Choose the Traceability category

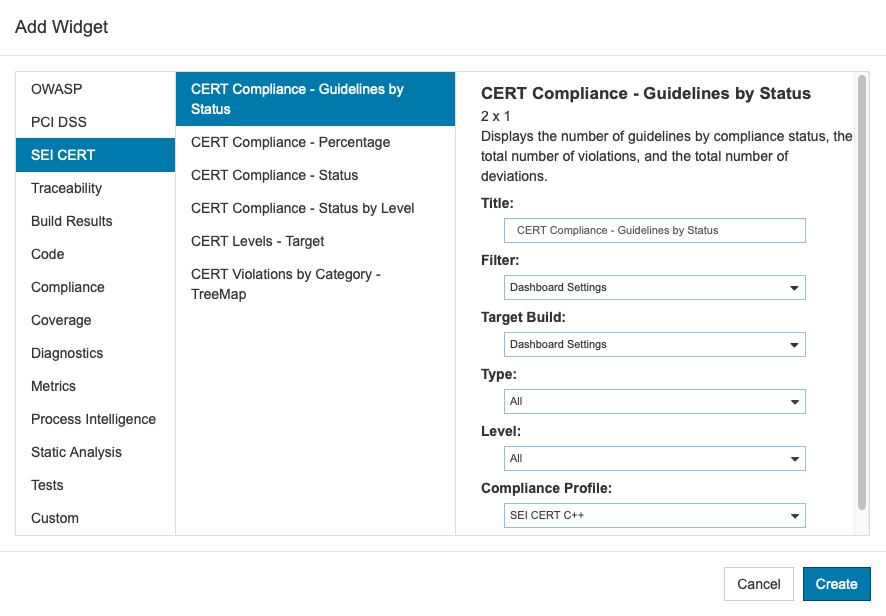(95, 188)
